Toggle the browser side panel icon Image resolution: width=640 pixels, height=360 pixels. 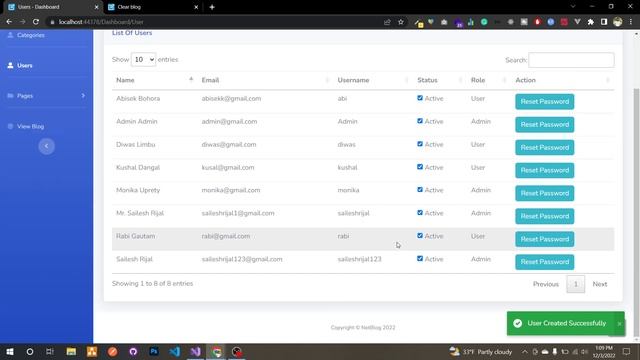click(x=604, y=22)
